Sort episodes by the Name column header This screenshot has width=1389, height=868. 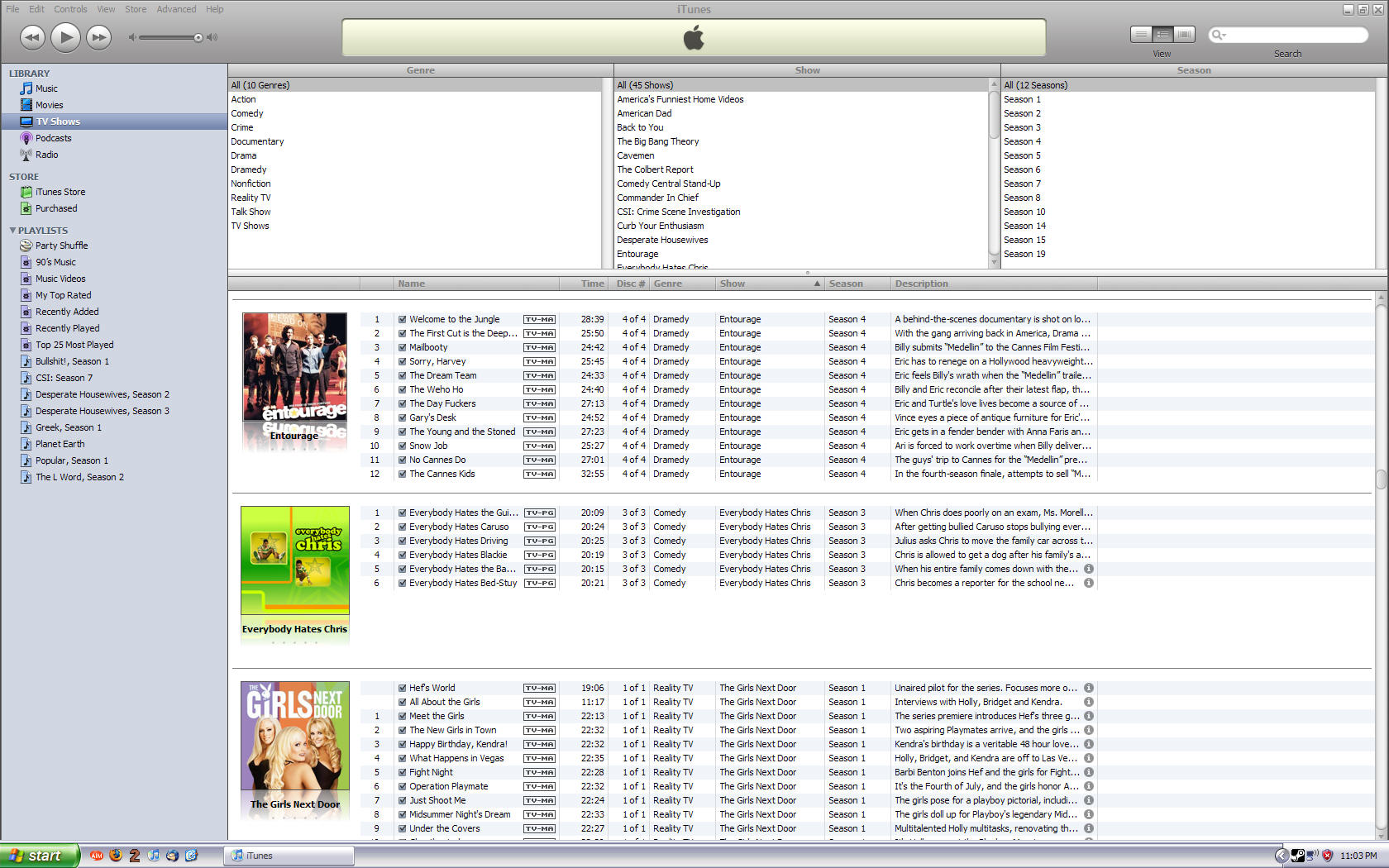pos(476,284)
